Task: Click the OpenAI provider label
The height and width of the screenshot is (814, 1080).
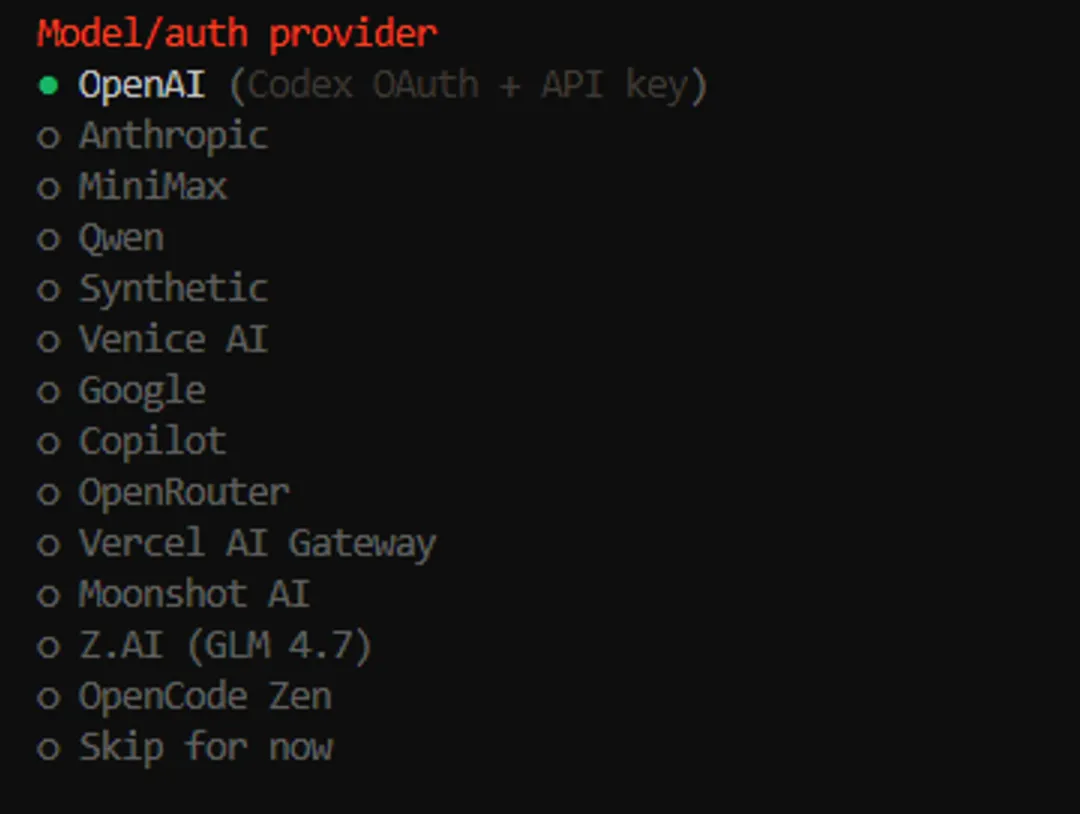Action: click(x=142, y=85)
